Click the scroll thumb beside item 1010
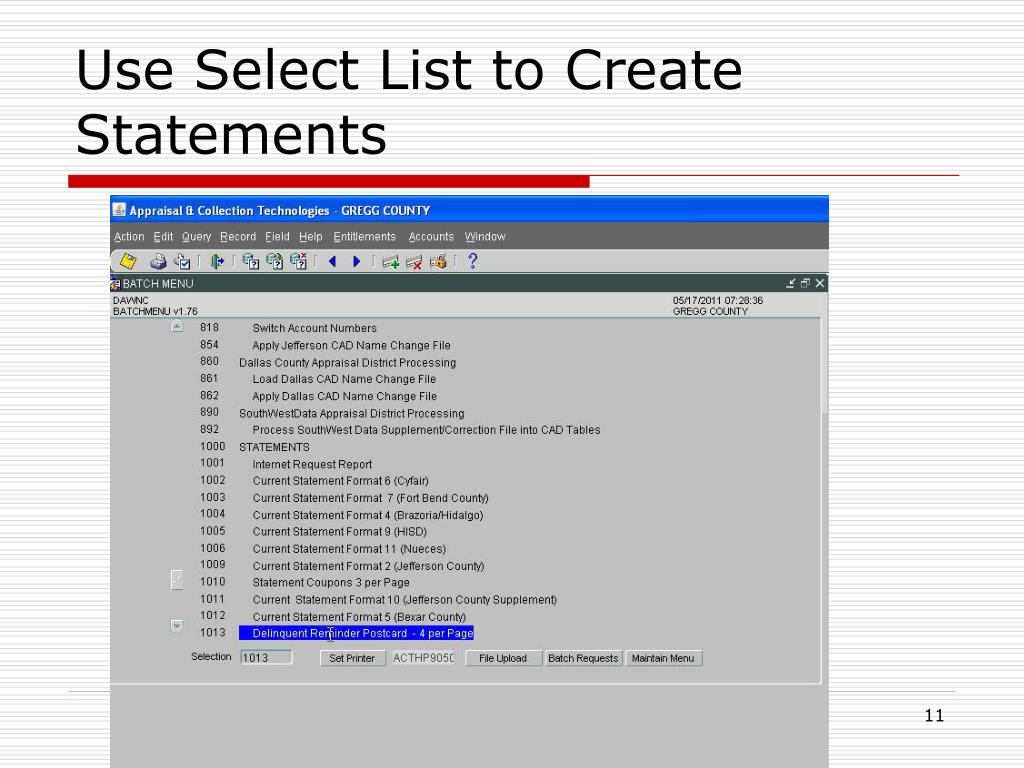Viewport: 1024px width, 768px height. click(x=177, y=579)
